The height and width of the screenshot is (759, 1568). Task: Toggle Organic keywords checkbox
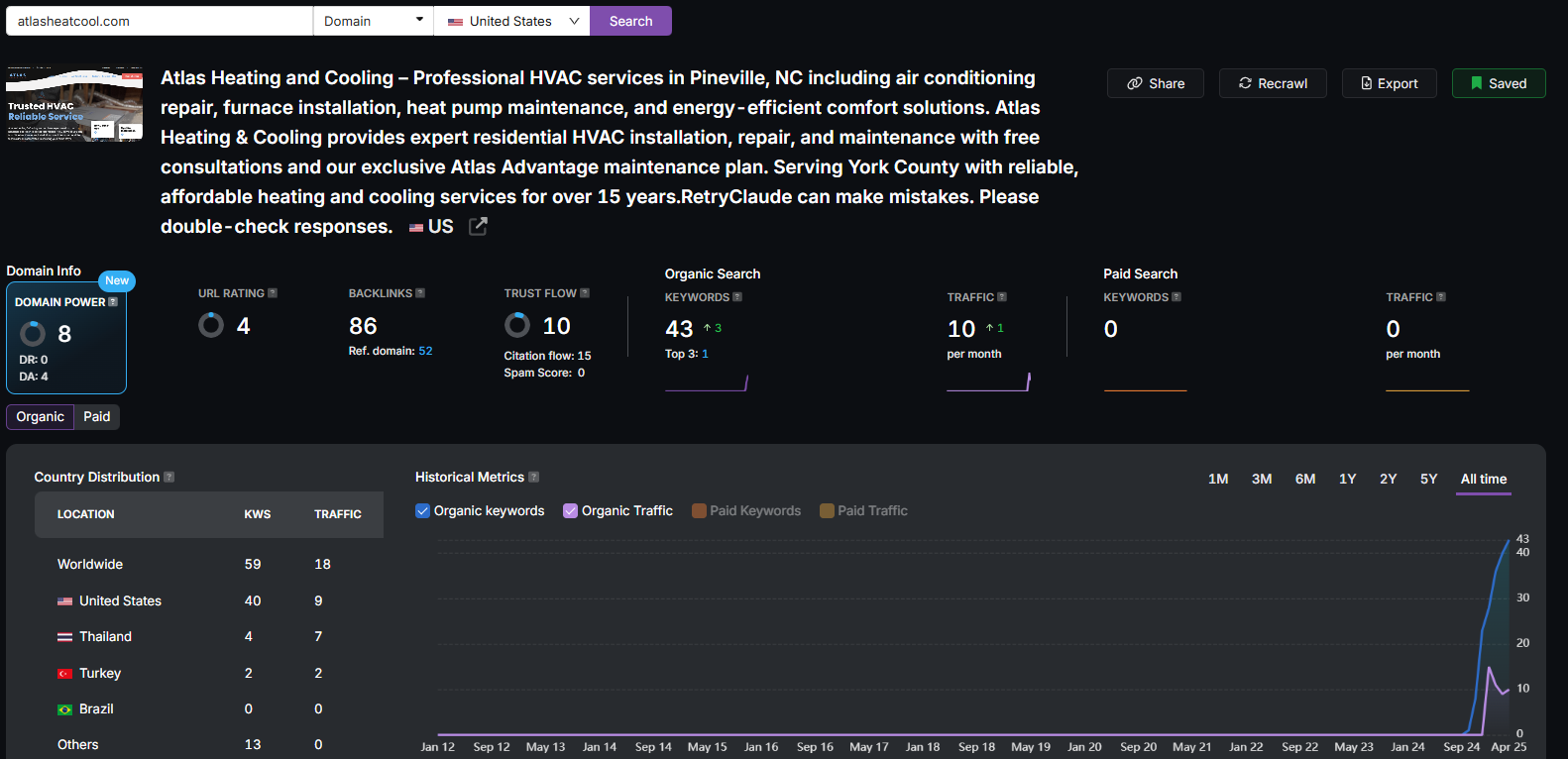423,511
